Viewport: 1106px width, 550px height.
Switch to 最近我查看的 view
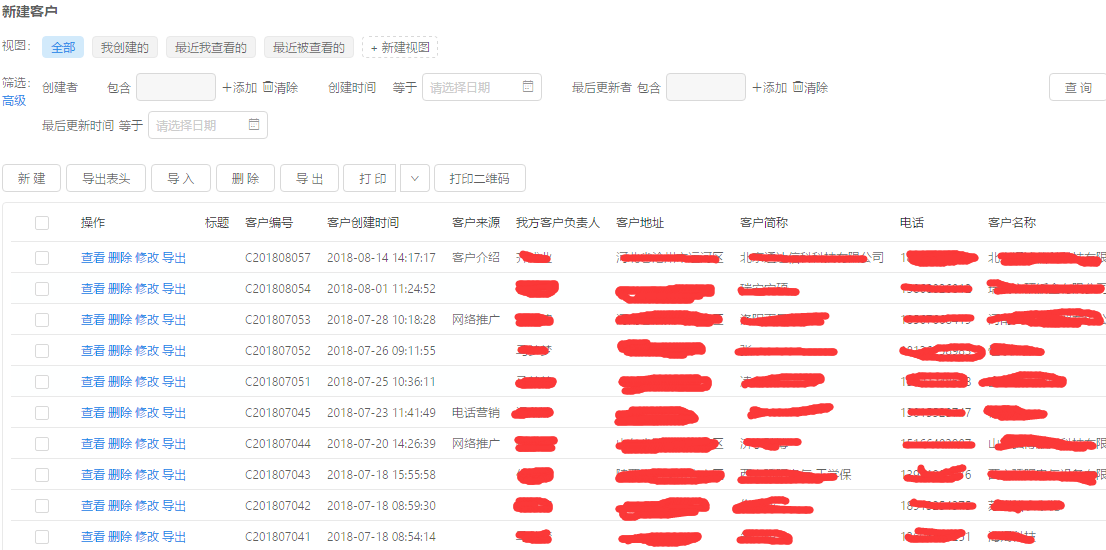[x=211, y=47]
